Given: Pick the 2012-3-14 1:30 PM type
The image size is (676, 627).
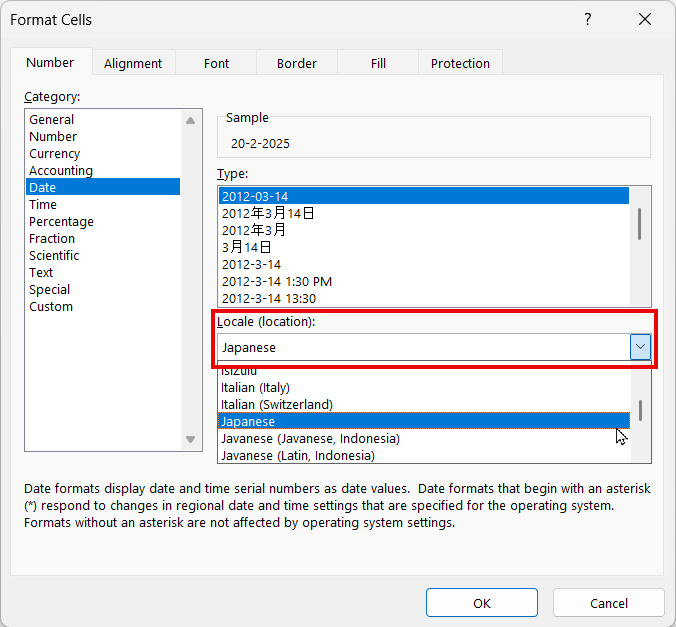Looking at the screenshot, I should click(424, 281).
